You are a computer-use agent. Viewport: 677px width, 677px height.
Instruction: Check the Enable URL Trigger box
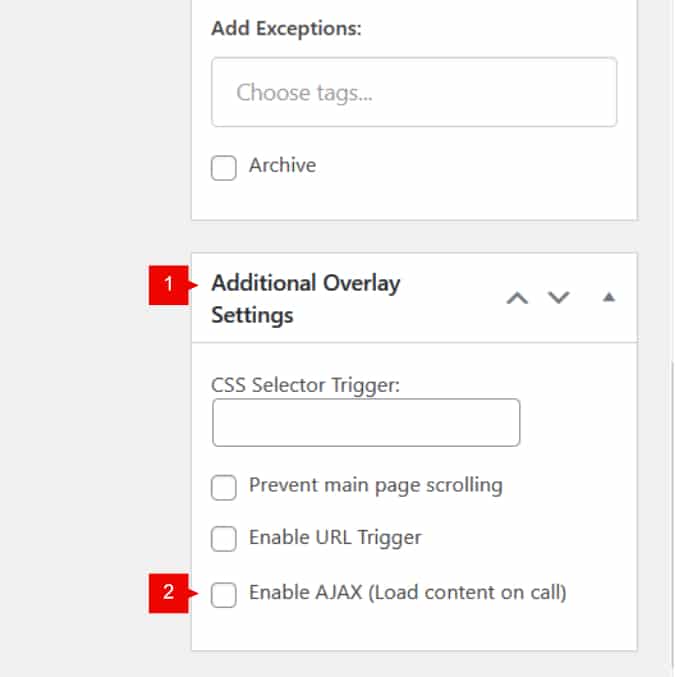(x=224, y=539)
